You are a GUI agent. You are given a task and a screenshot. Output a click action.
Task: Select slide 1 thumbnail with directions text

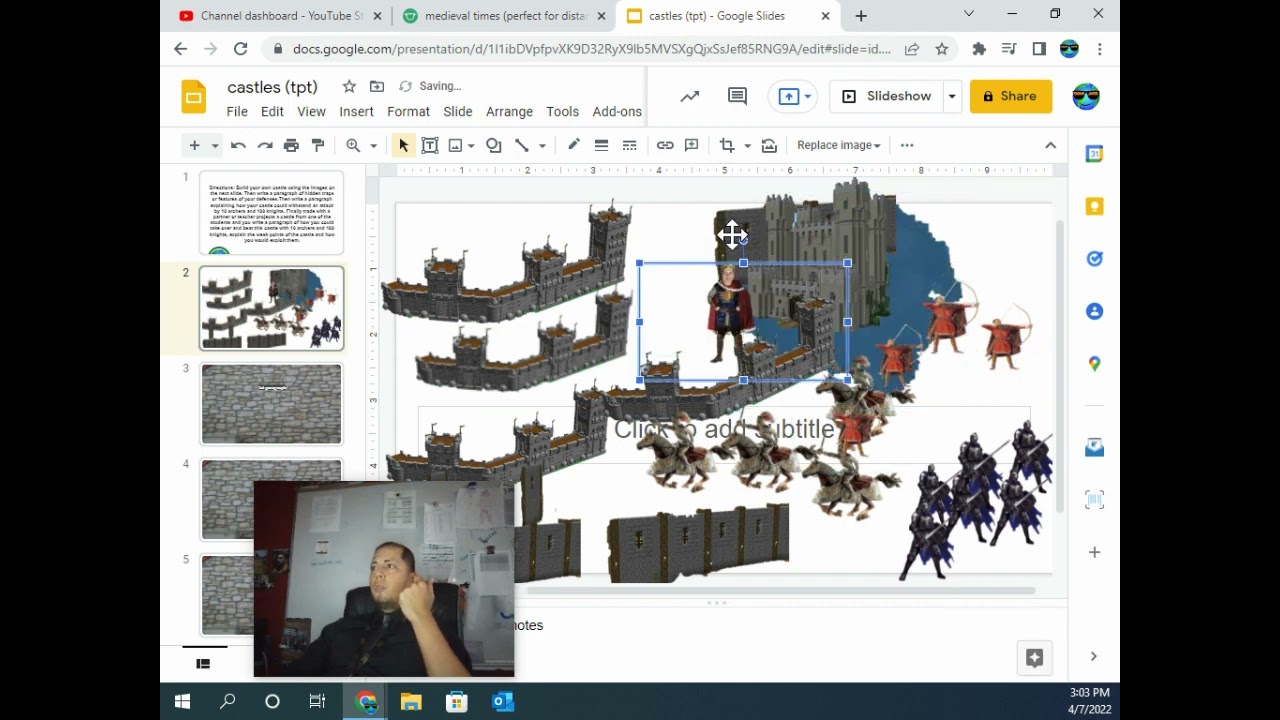[x=271, y=212]
